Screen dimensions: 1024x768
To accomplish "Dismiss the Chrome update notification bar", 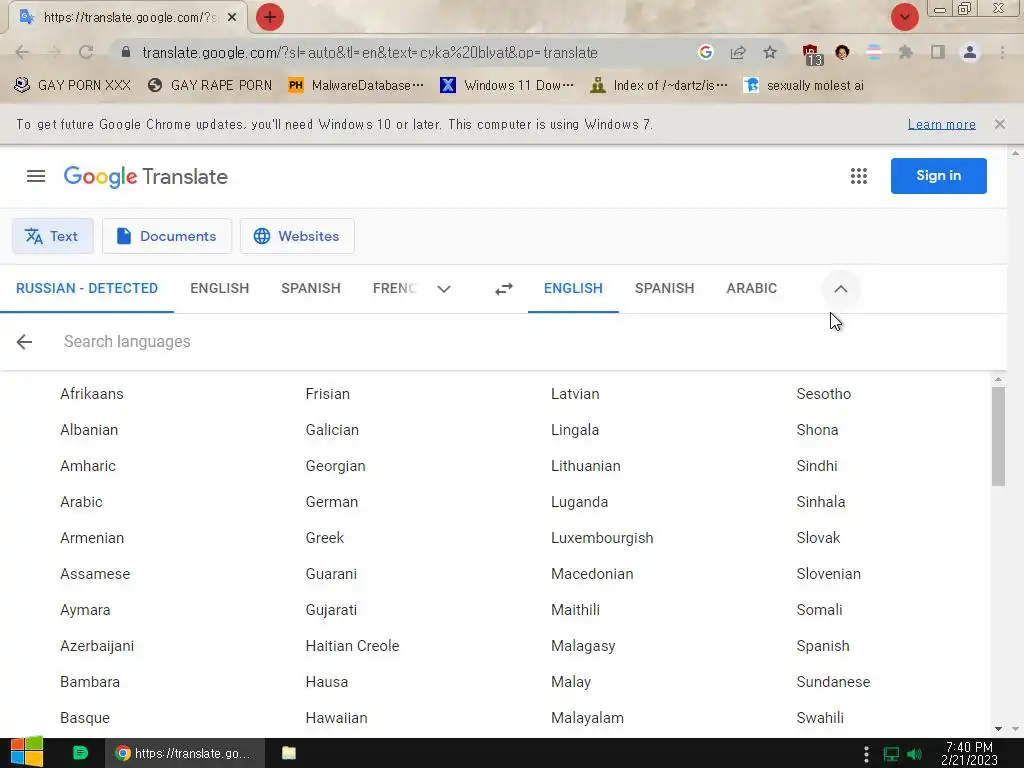I will coord(999,124).
